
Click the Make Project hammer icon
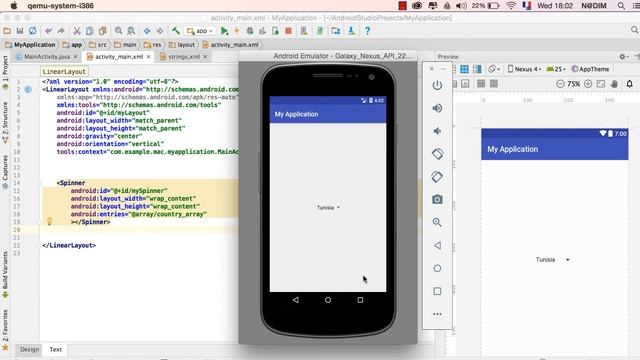[x=176, y=31]
